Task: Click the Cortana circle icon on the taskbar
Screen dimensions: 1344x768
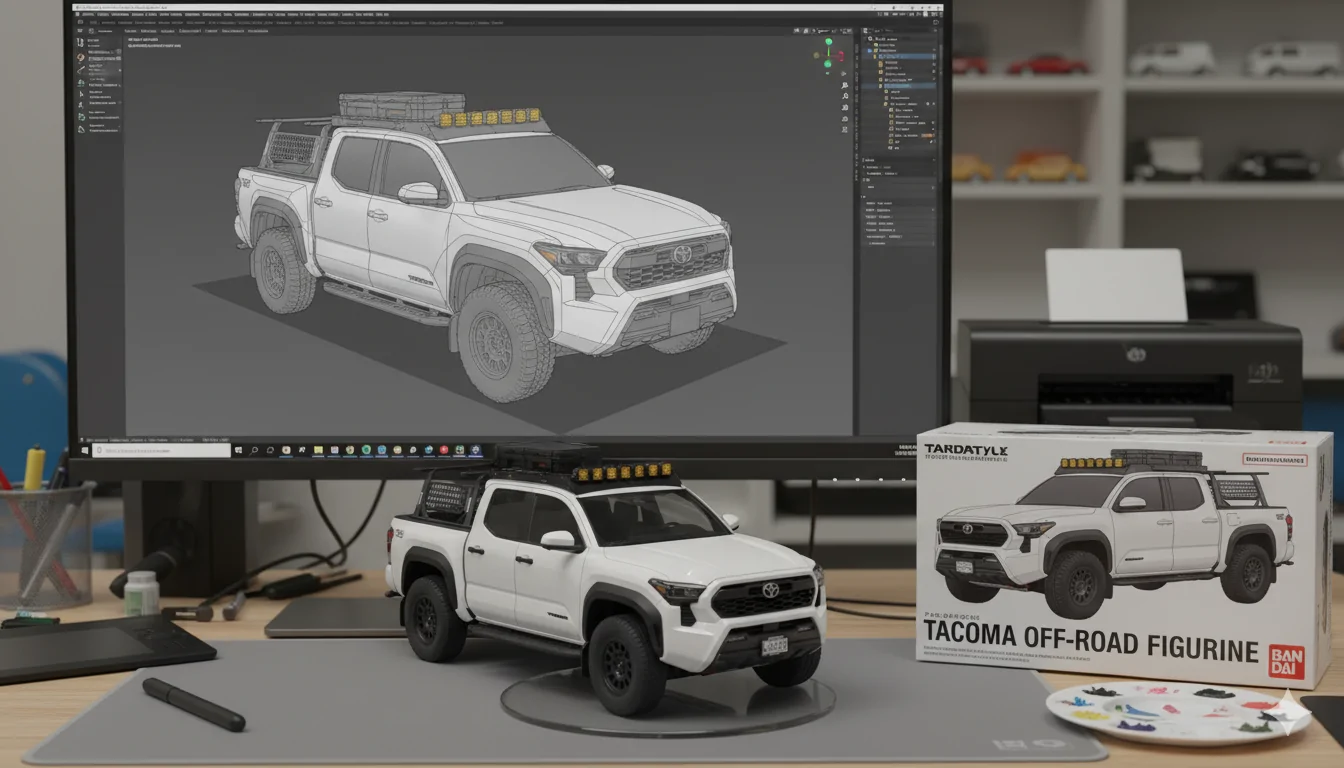Action: click(270, 450)
